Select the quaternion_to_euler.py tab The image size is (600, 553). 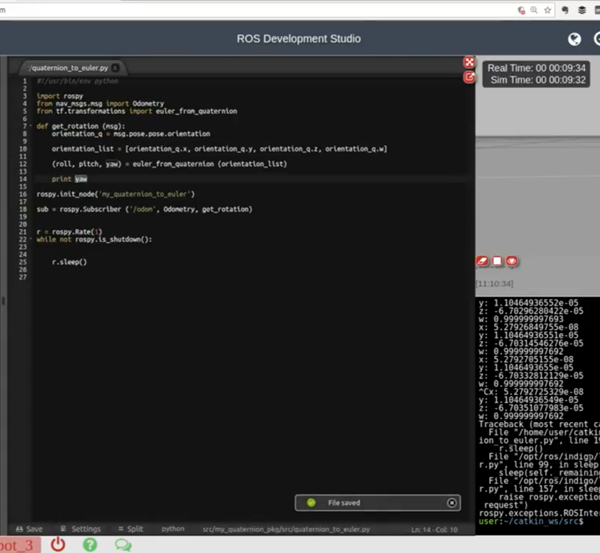[69, 68]
